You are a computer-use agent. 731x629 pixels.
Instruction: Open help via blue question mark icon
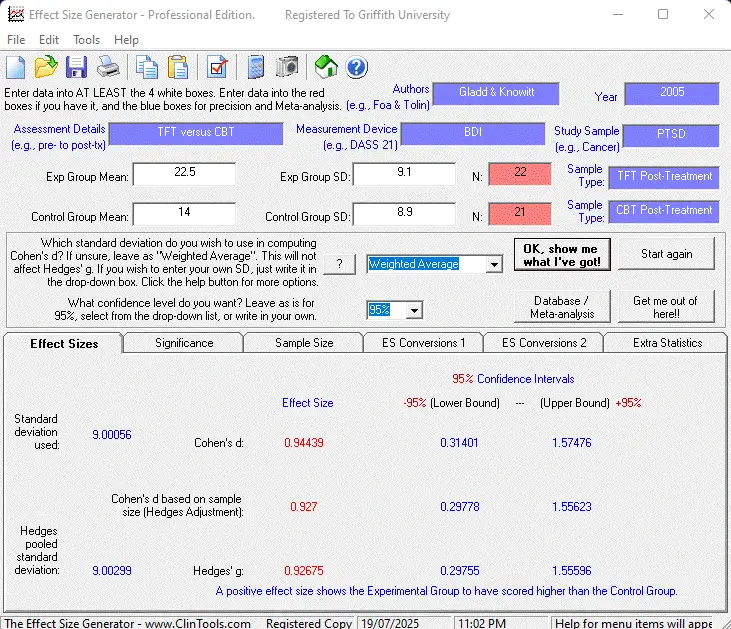356,67
